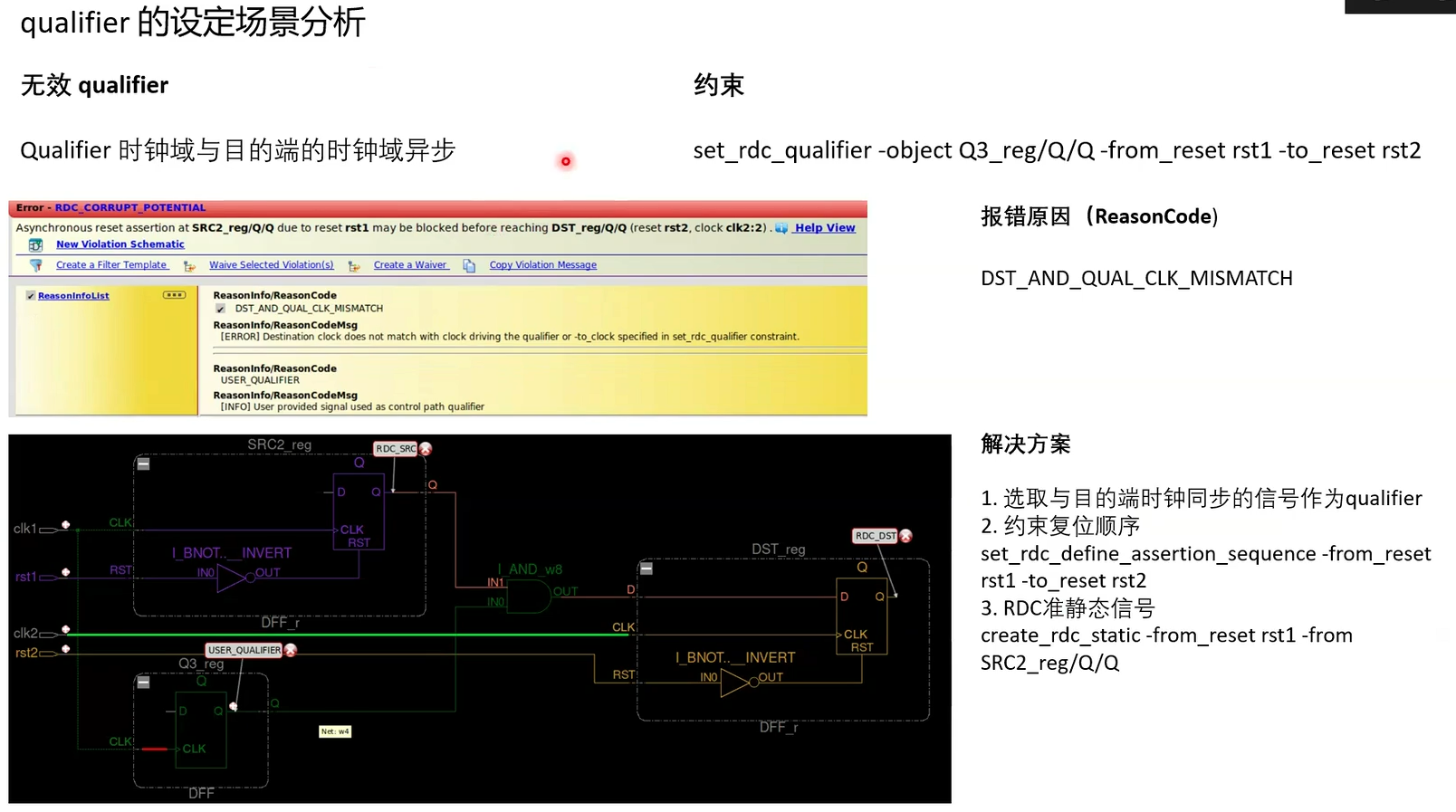Click the help icon before Help View
This screenshot has width=1456, height=812.
tap(781, 228)
